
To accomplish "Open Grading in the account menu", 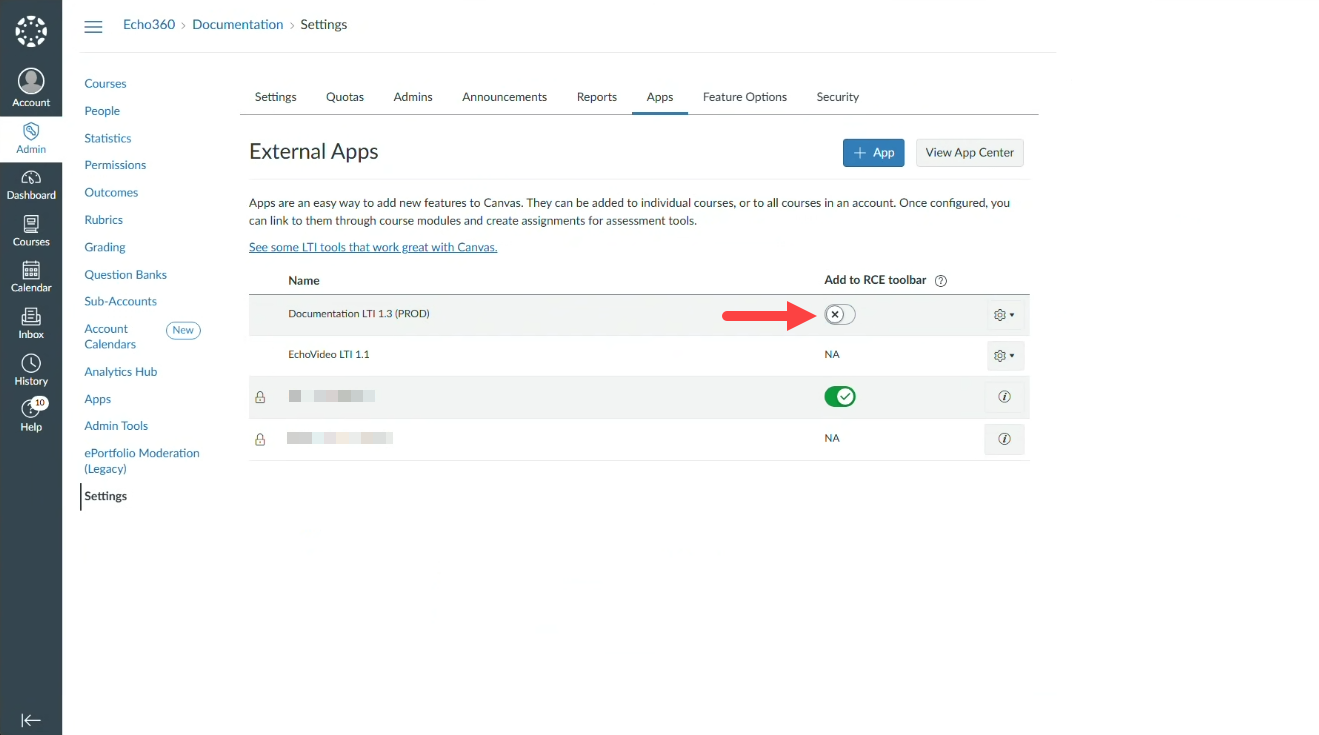I will click(x=105, y=247).
